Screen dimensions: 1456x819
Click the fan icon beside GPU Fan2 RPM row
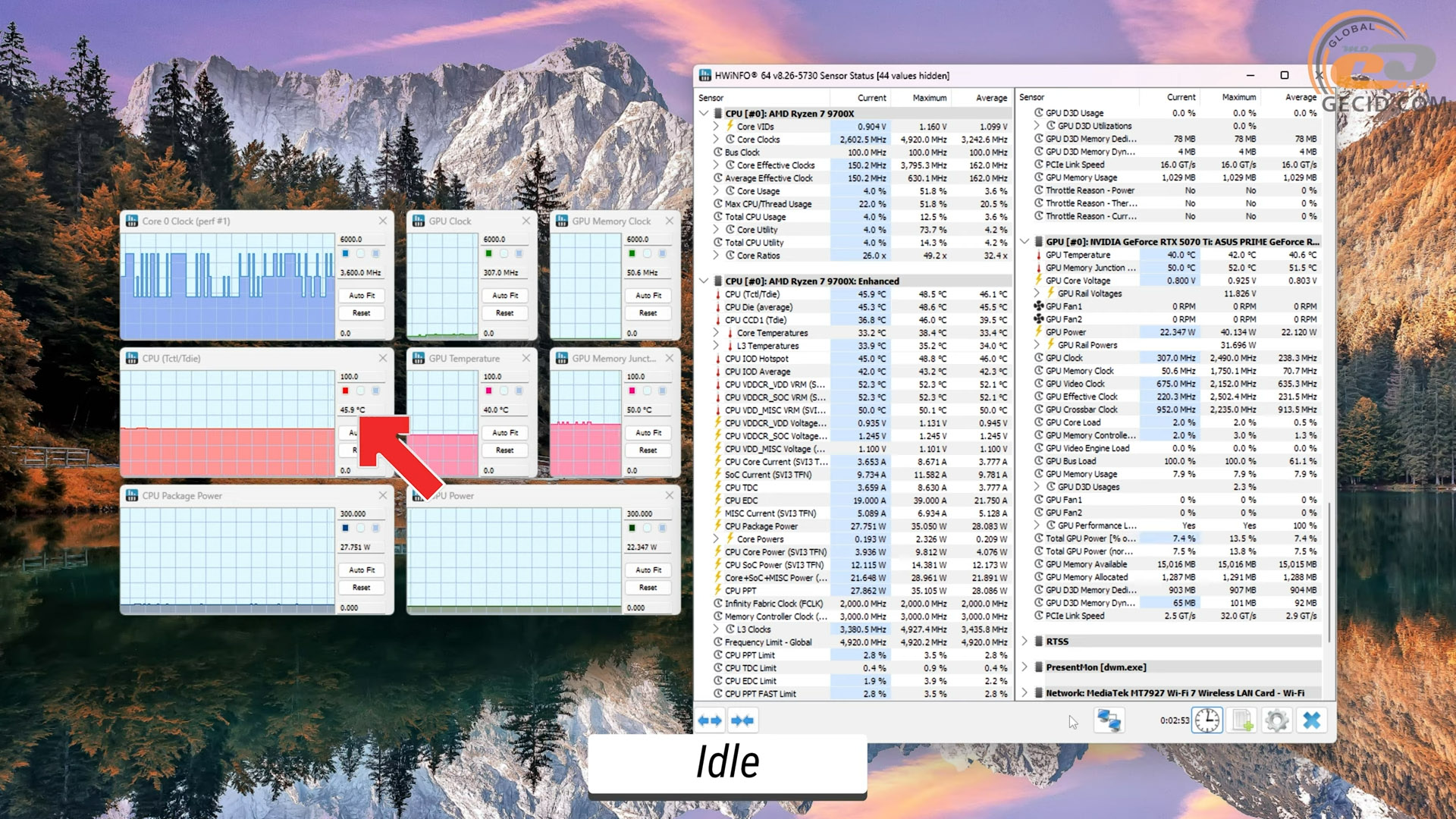coord(1039,319)
